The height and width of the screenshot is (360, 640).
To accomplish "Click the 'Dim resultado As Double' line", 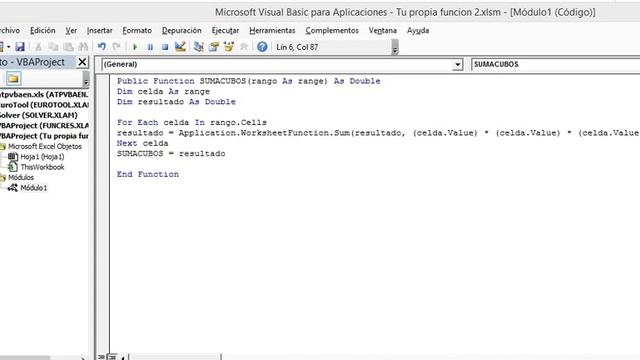I will [x=176, y=102].
